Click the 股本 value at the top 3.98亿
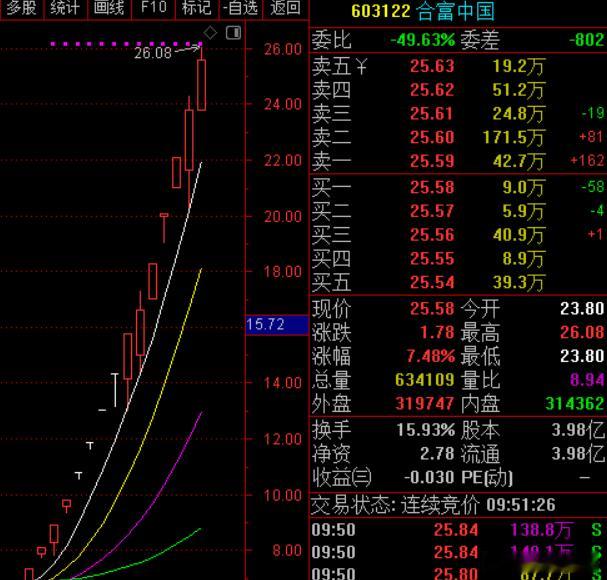The image size is (607, 580). (x=578, y=430)
